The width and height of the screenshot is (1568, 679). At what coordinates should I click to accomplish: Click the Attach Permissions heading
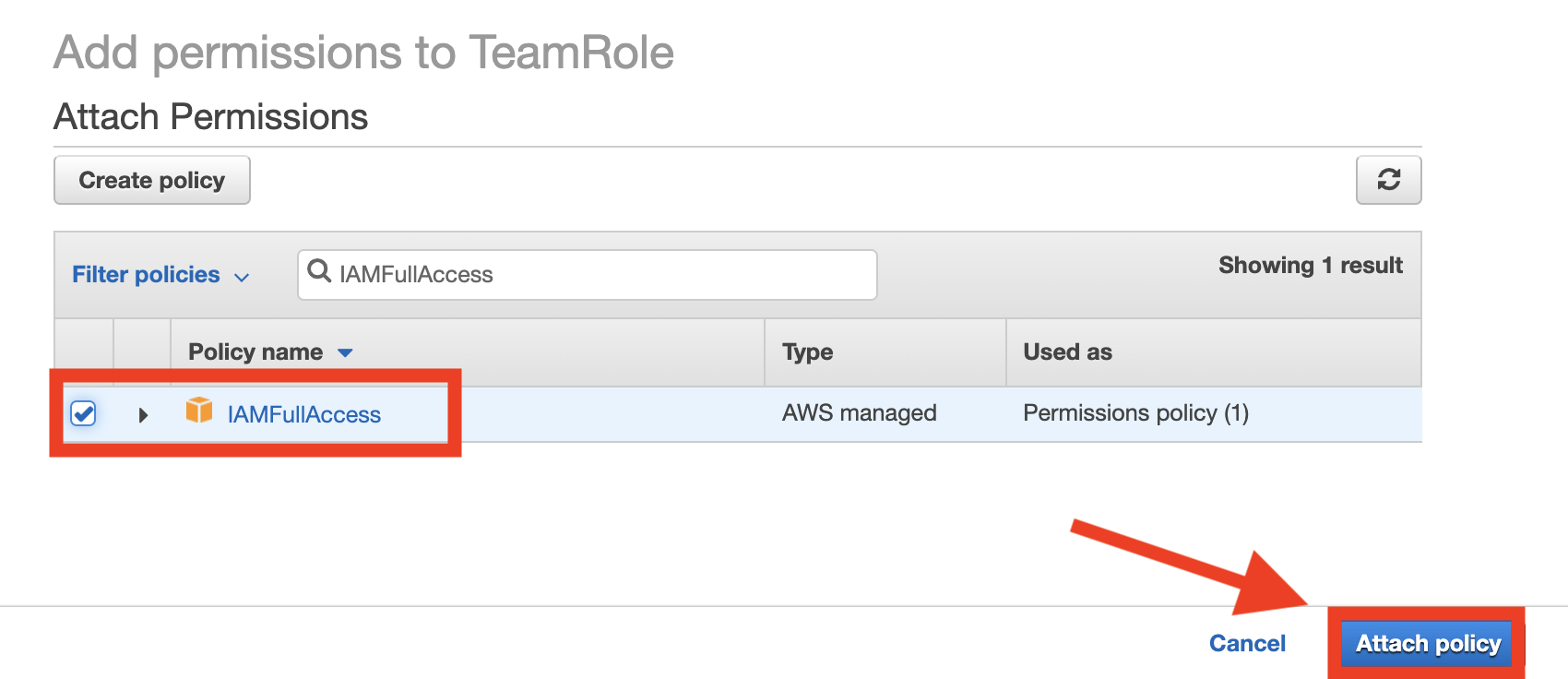pos(211,117)
